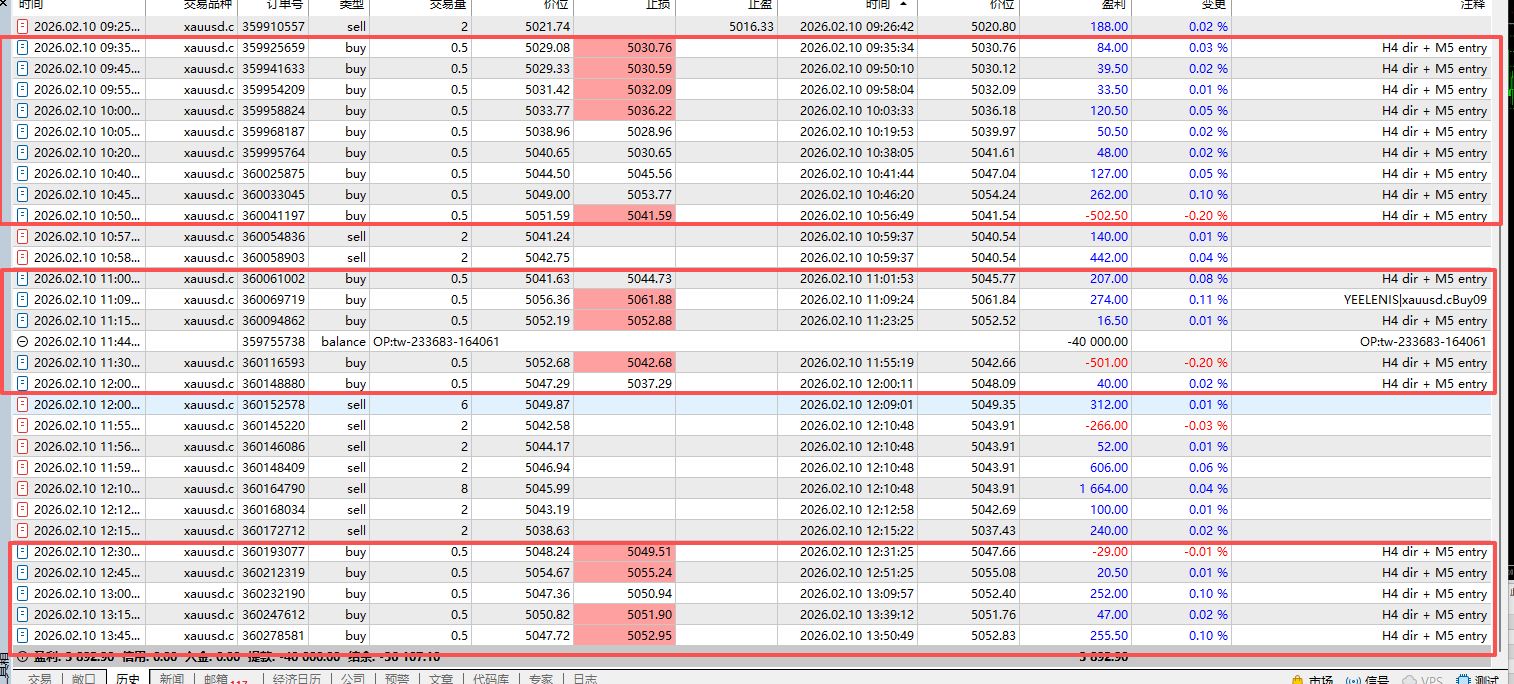This screenshot has height=684, width=1514.
Task: Sort by the 订单号 column header
Action: click(285, 6)
